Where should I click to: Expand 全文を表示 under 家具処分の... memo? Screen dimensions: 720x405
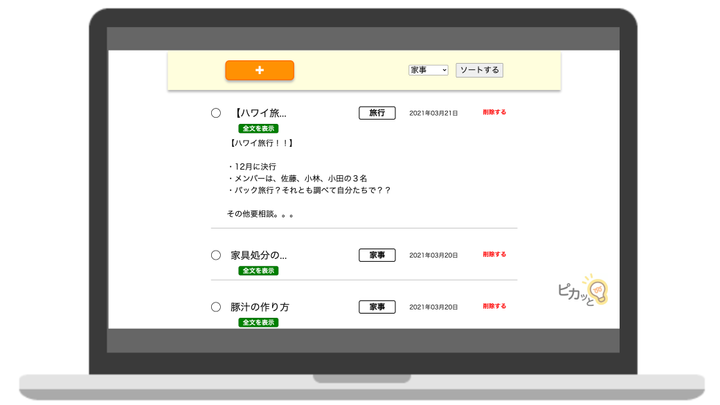[259, 271]
